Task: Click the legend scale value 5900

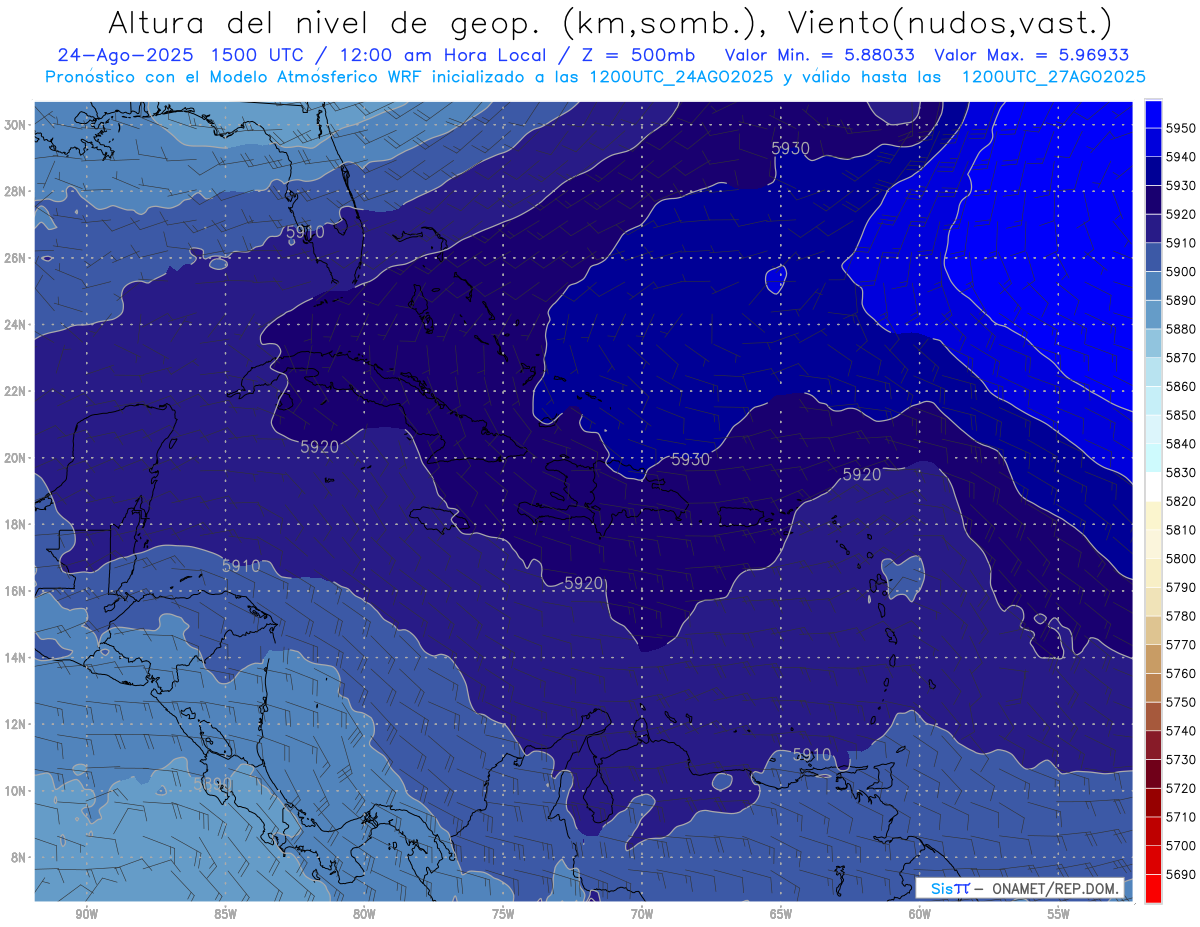Action: click(1181, 272)
